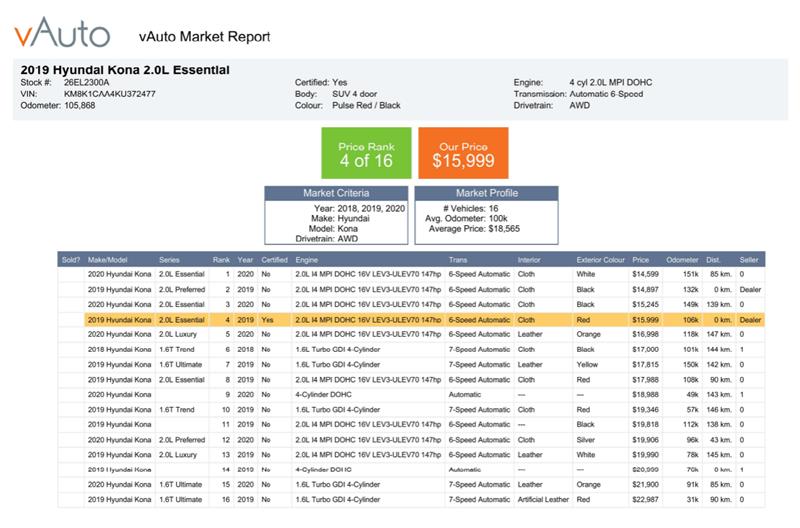This screenshot has width=800, height=528.
Task: Sort by the Make/Model column header
Action: [107, 260]
